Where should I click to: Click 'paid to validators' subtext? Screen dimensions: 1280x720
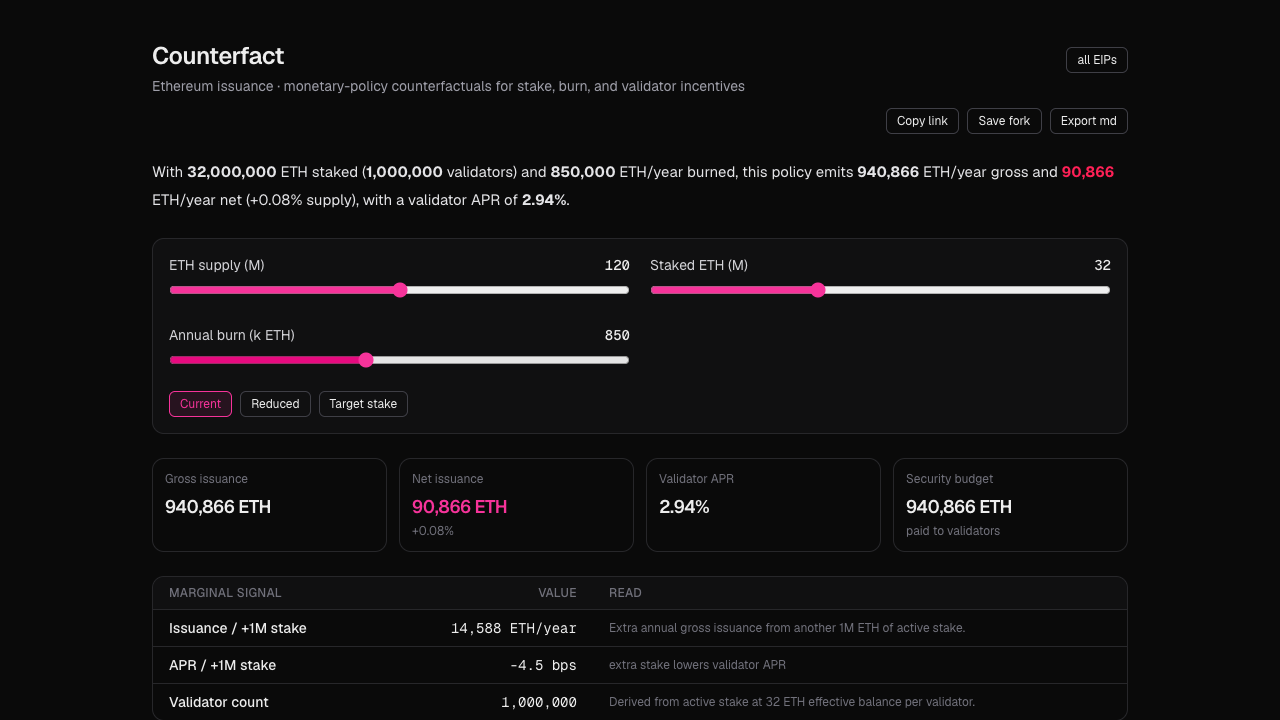pyautogui.click(x=953, y=531)
